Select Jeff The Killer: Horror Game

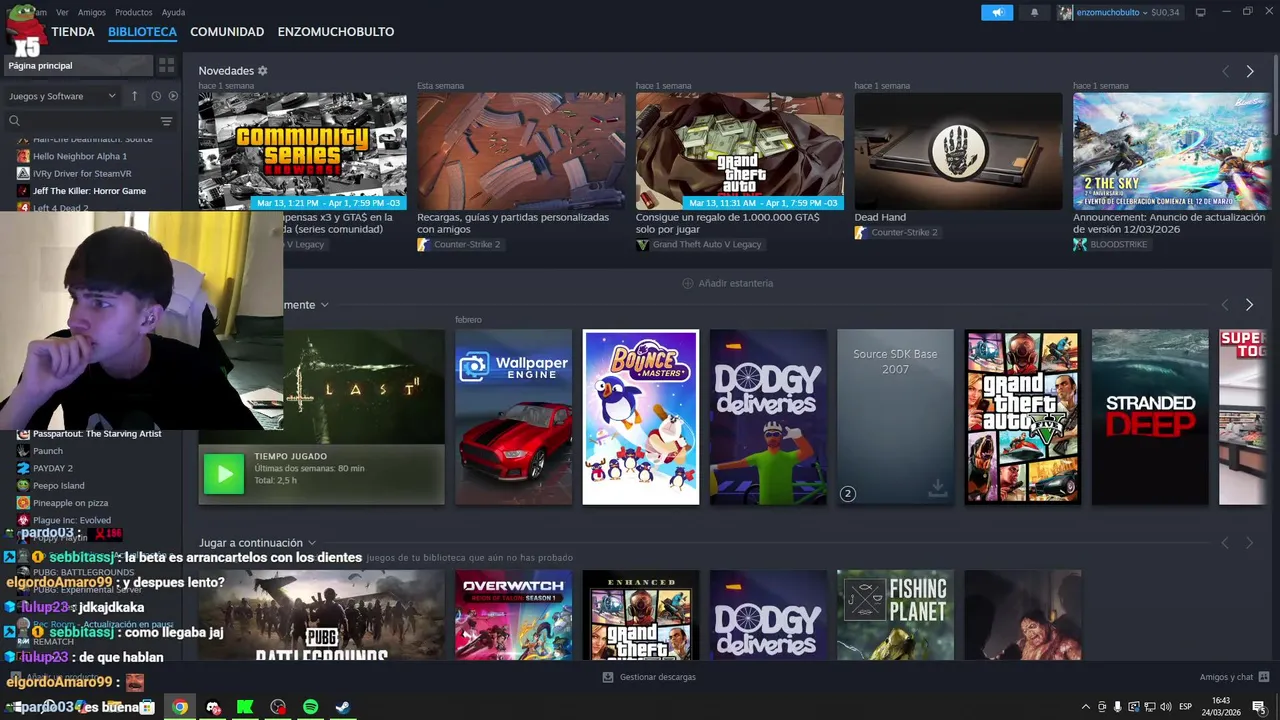coord(89,191)
